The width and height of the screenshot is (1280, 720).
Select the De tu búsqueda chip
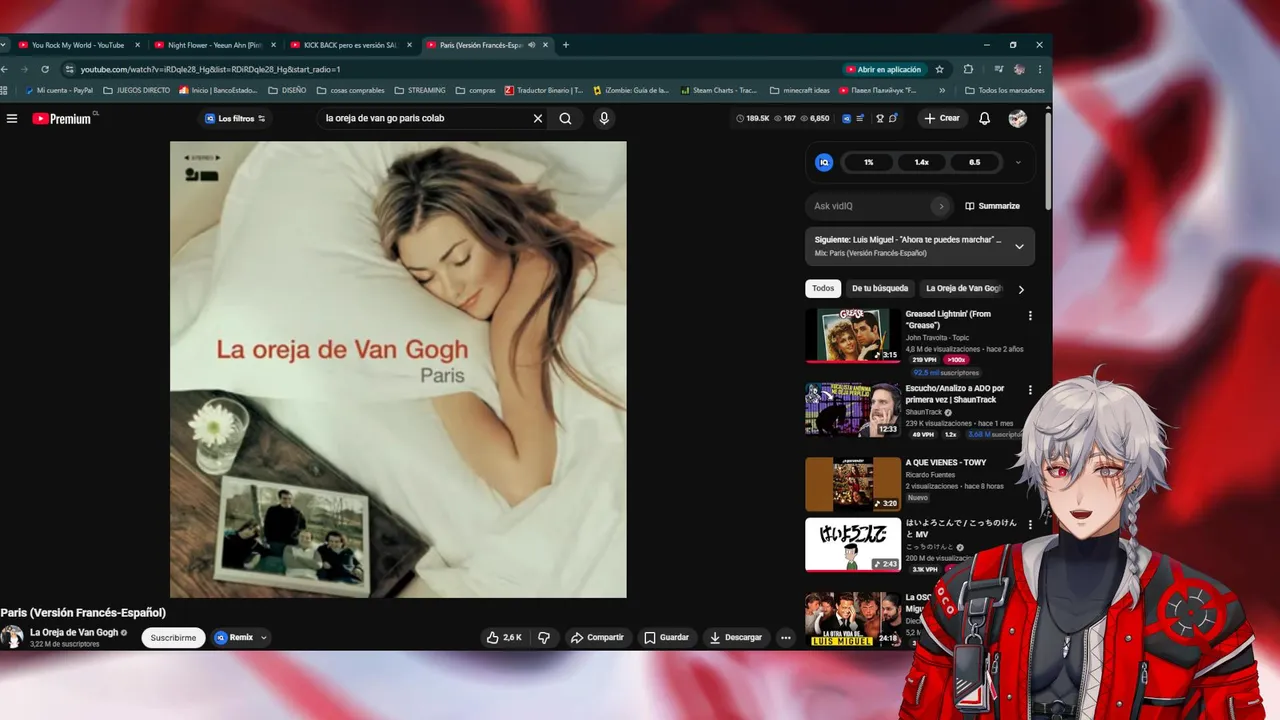pos(880,288)
